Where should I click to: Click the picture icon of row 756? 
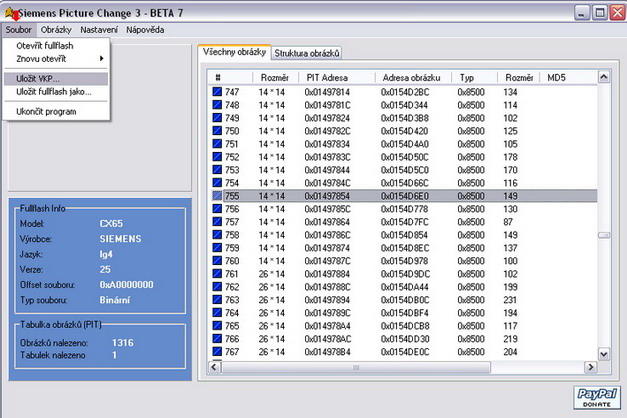coord(217,209)
